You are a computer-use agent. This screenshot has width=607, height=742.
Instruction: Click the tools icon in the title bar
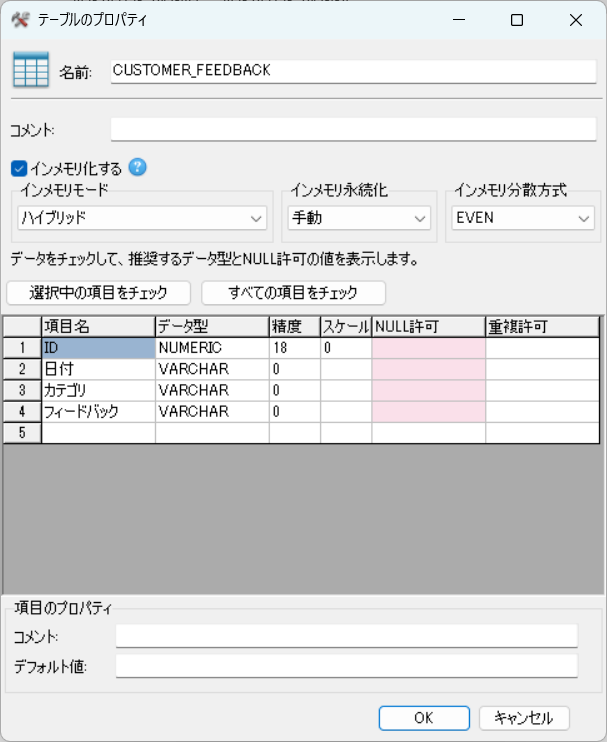[x=19, y=20]
